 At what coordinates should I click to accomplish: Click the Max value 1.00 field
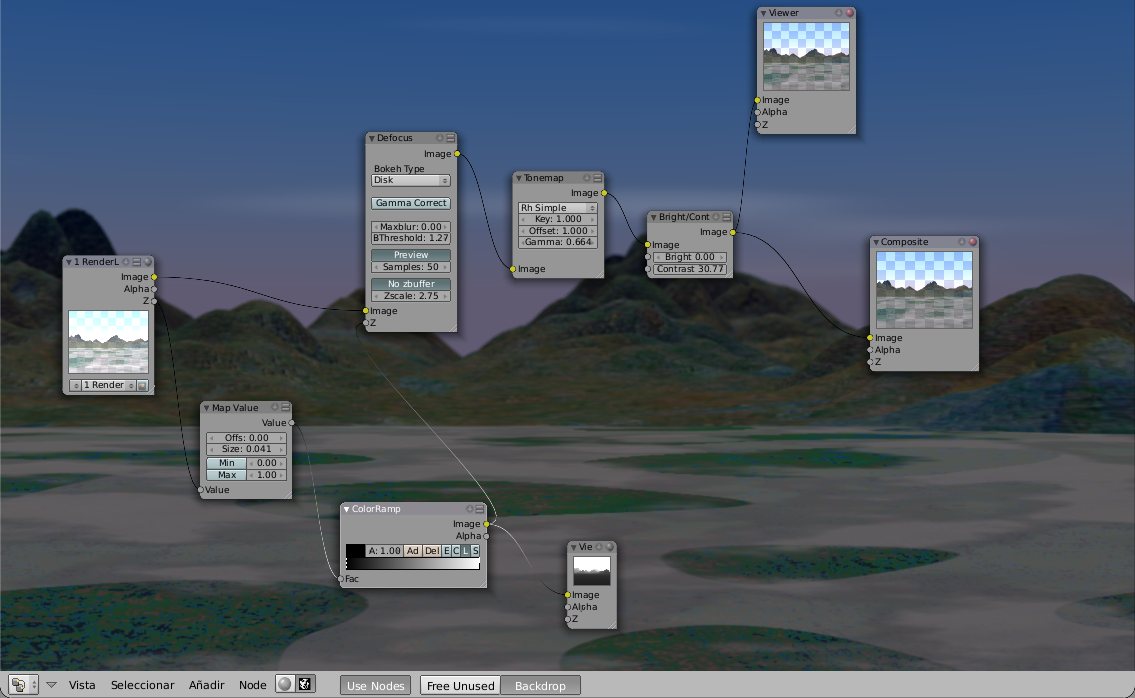point(267,475)
